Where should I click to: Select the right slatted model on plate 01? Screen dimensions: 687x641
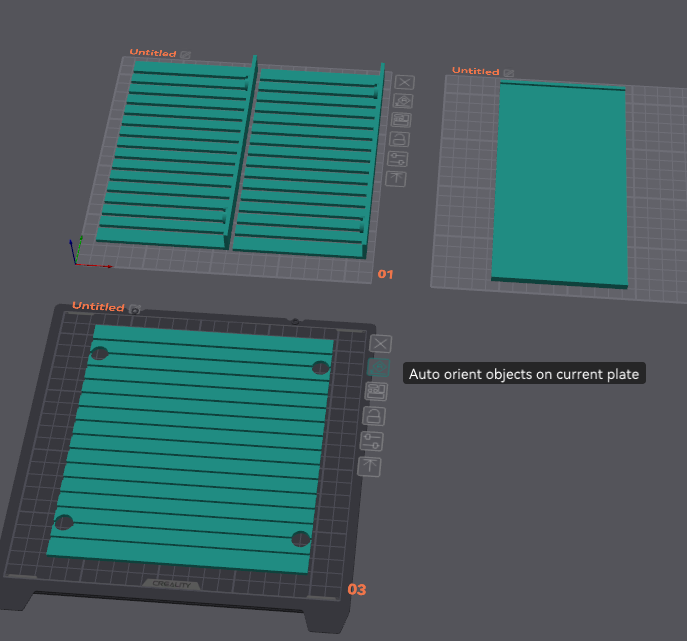coord(307,164)
